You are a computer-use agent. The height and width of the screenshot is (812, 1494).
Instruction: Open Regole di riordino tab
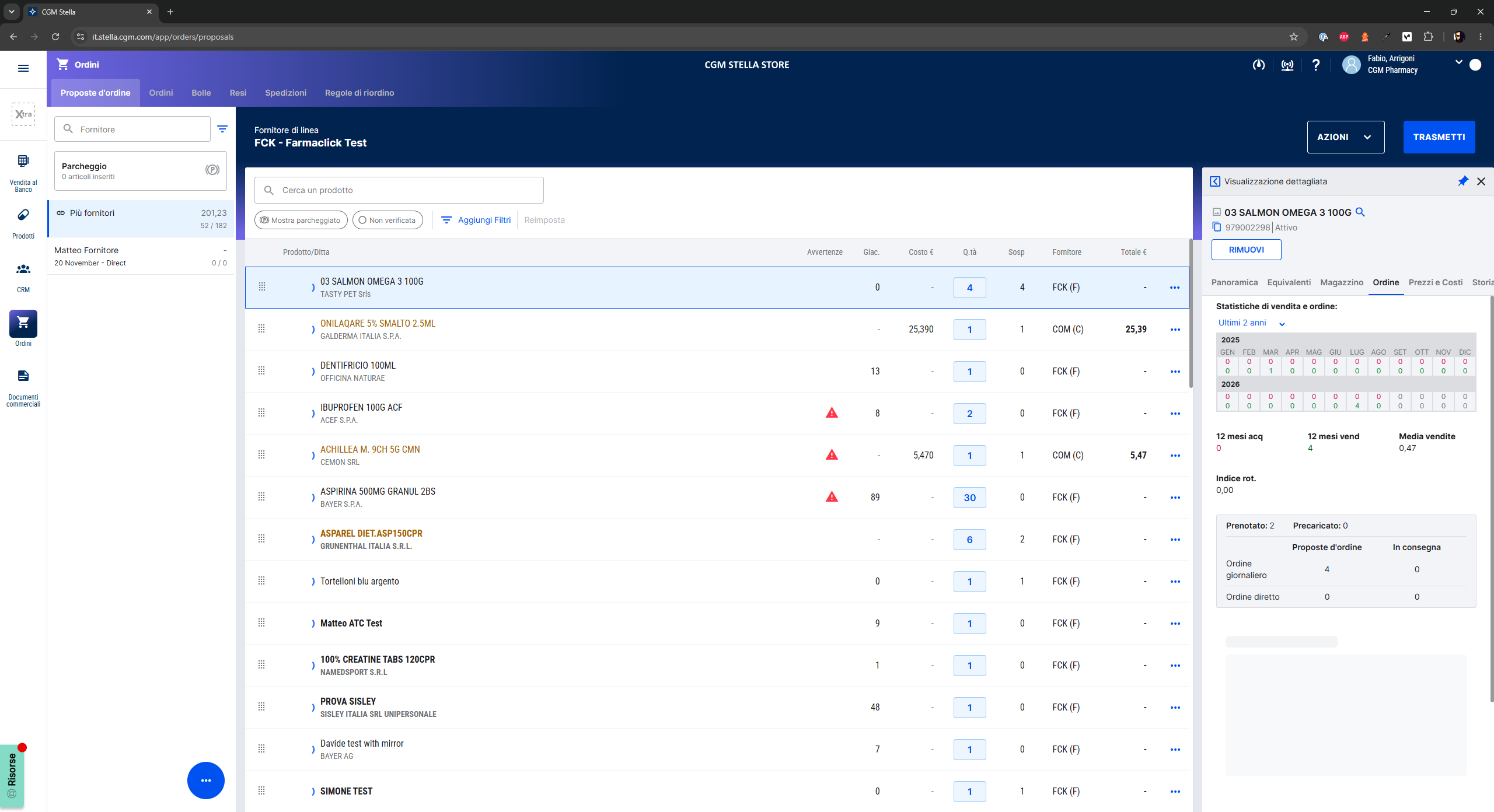359,93
